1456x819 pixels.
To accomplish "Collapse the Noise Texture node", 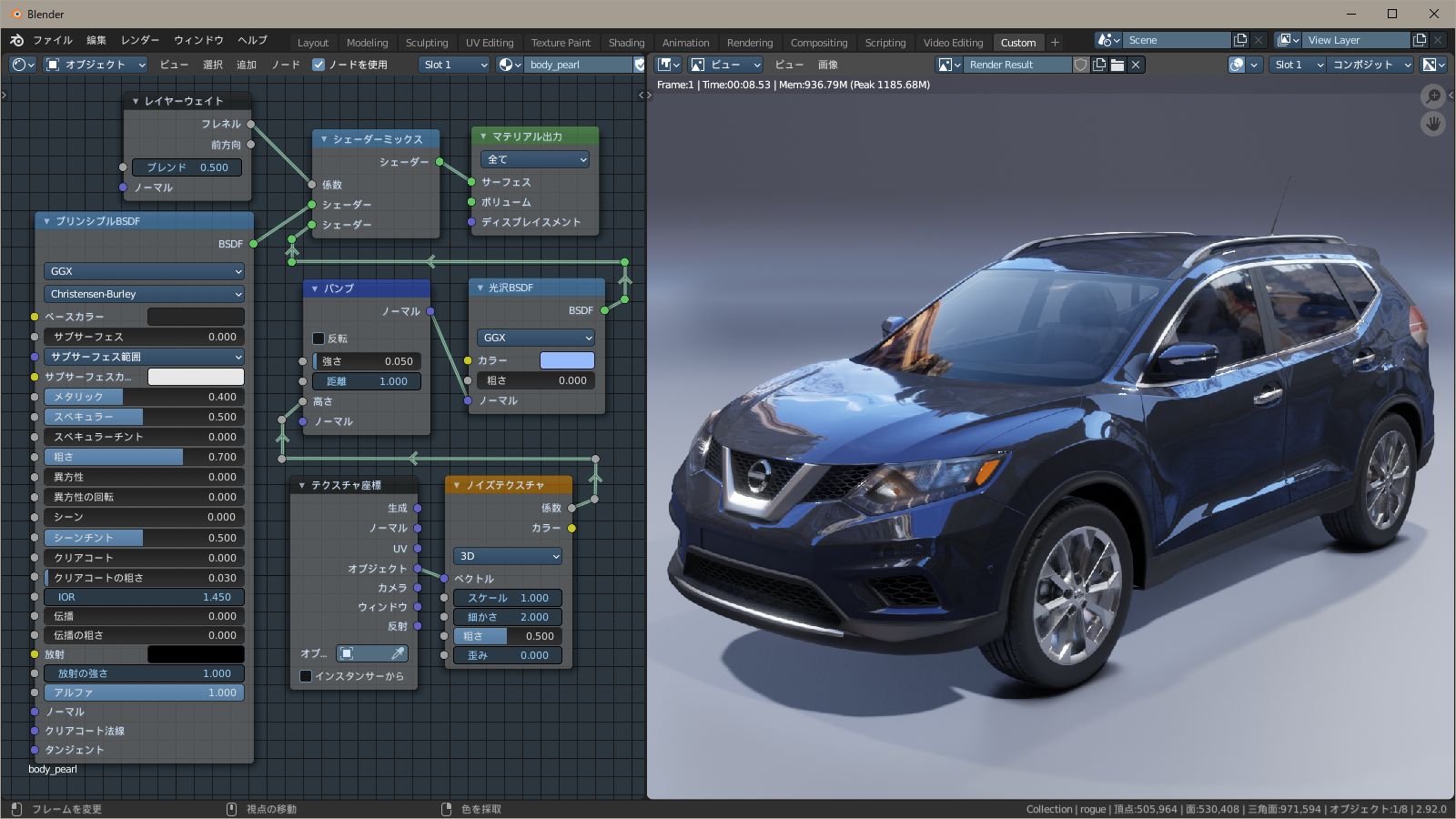I will [457, 485].
